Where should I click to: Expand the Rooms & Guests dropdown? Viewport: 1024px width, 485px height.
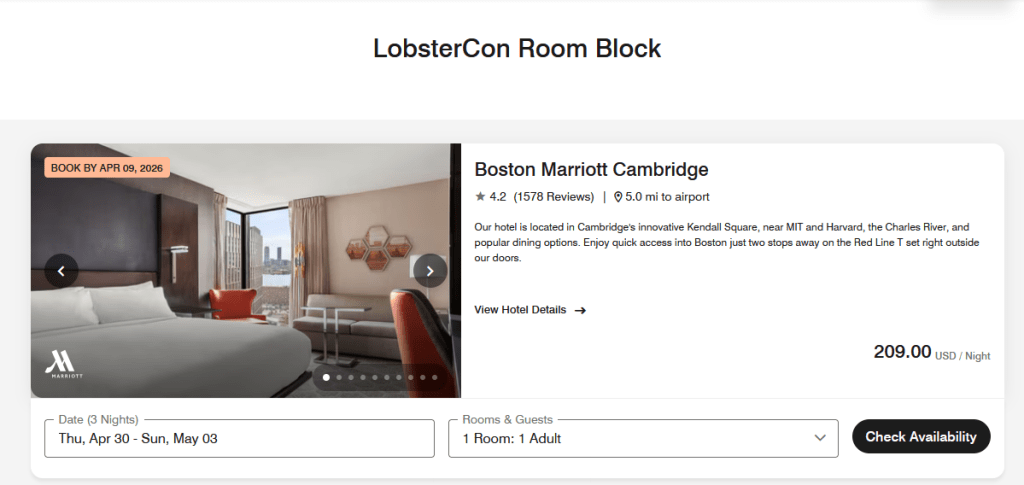643,439
